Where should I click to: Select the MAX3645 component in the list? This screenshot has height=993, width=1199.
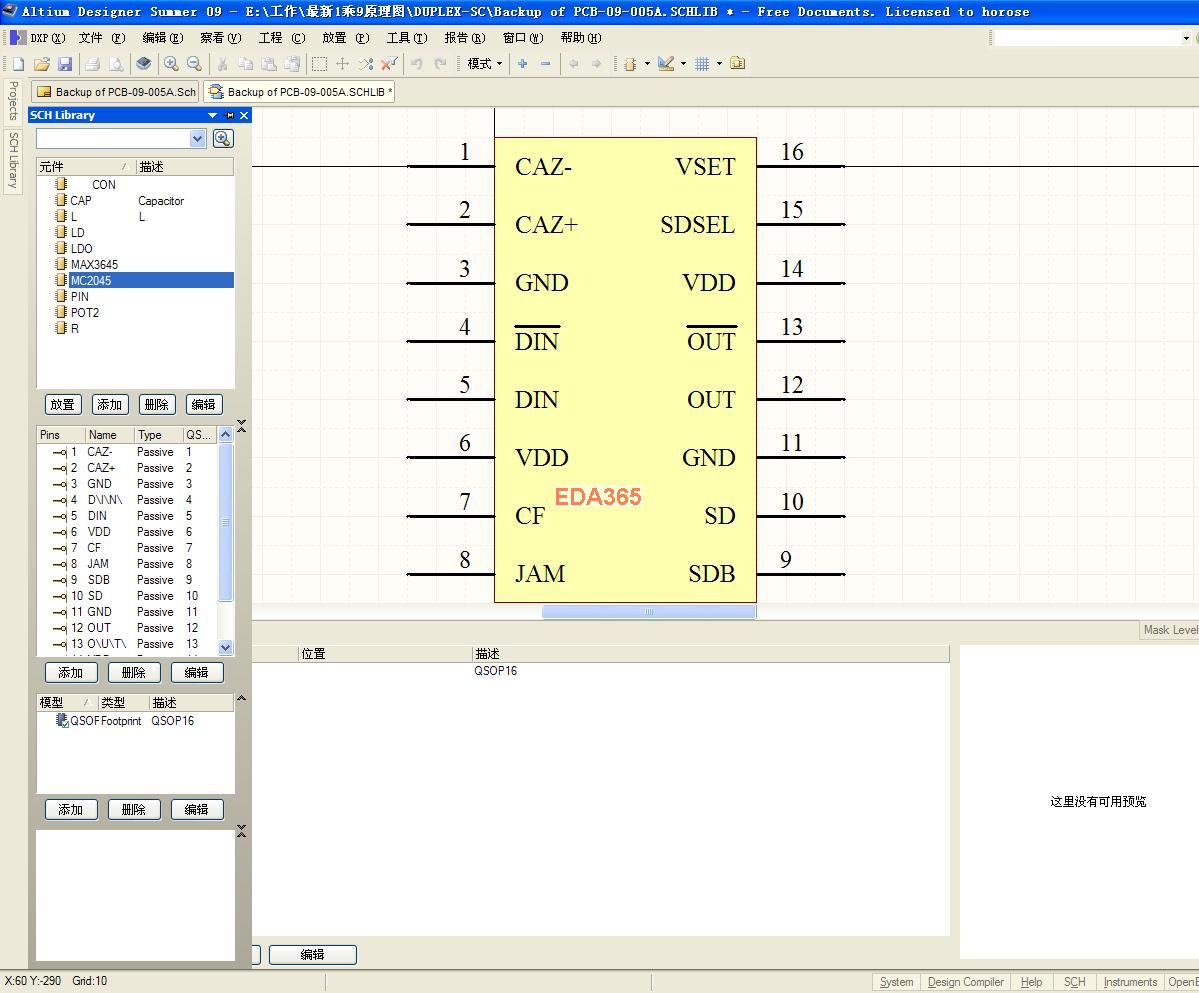94,265
